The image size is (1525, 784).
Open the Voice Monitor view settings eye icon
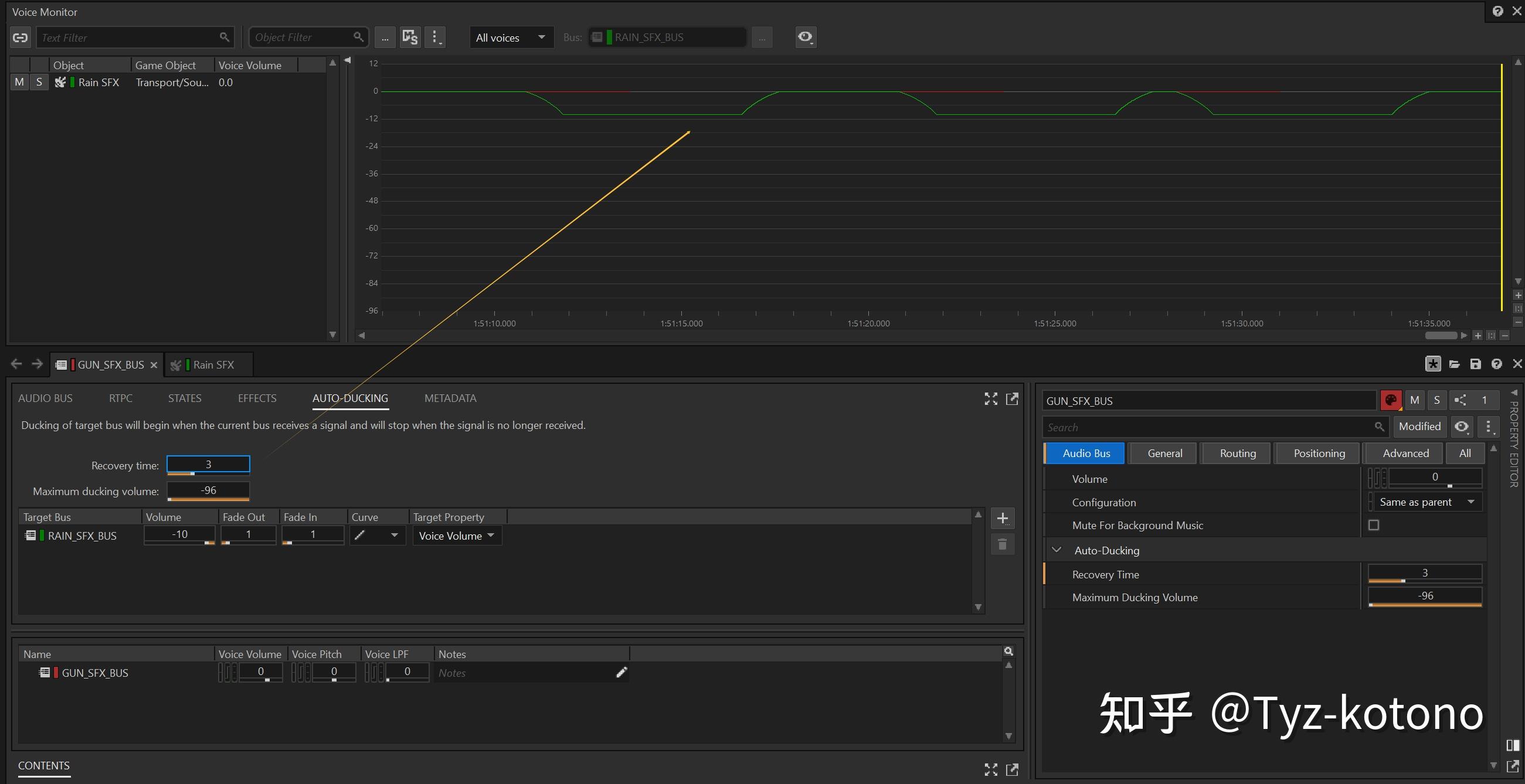click(x=805, y=37)
